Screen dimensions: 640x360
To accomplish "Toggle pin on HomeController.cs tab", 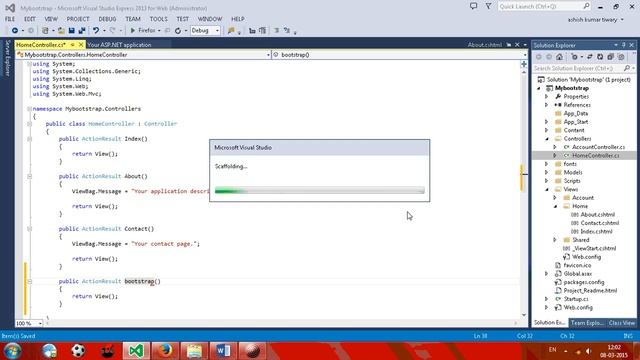I will [72, 45].
